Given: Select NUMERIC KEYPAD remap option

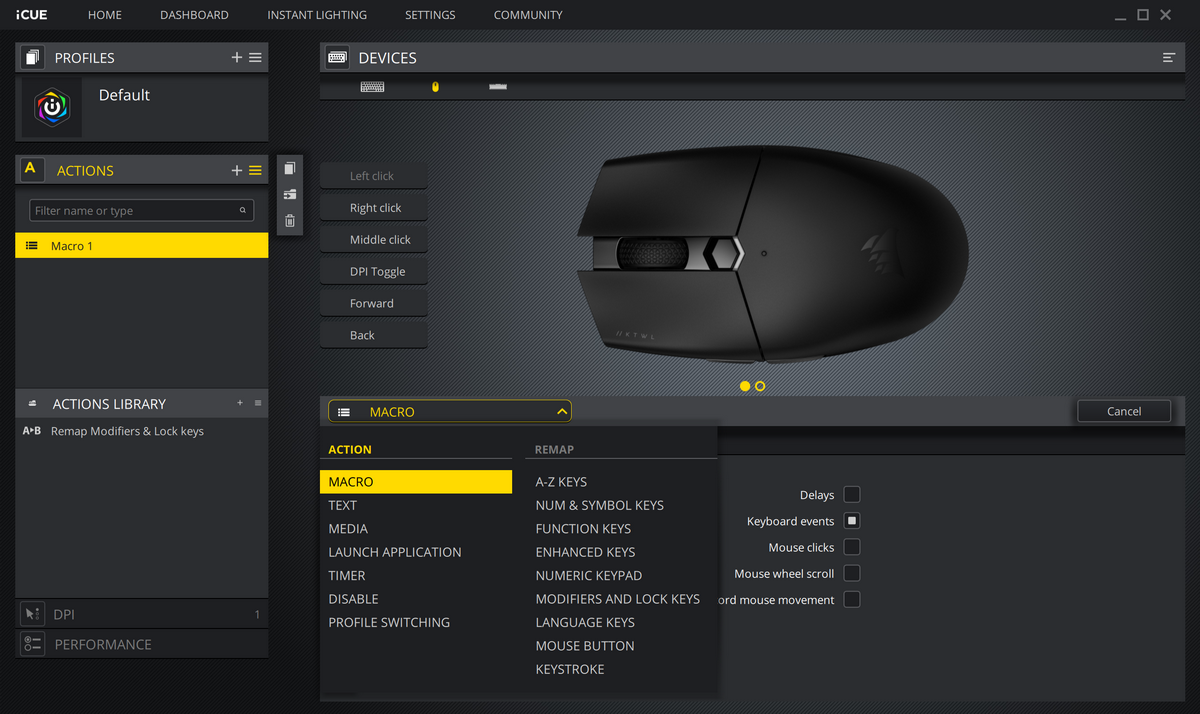Looking at the screenshot, I should coord(589,576).
